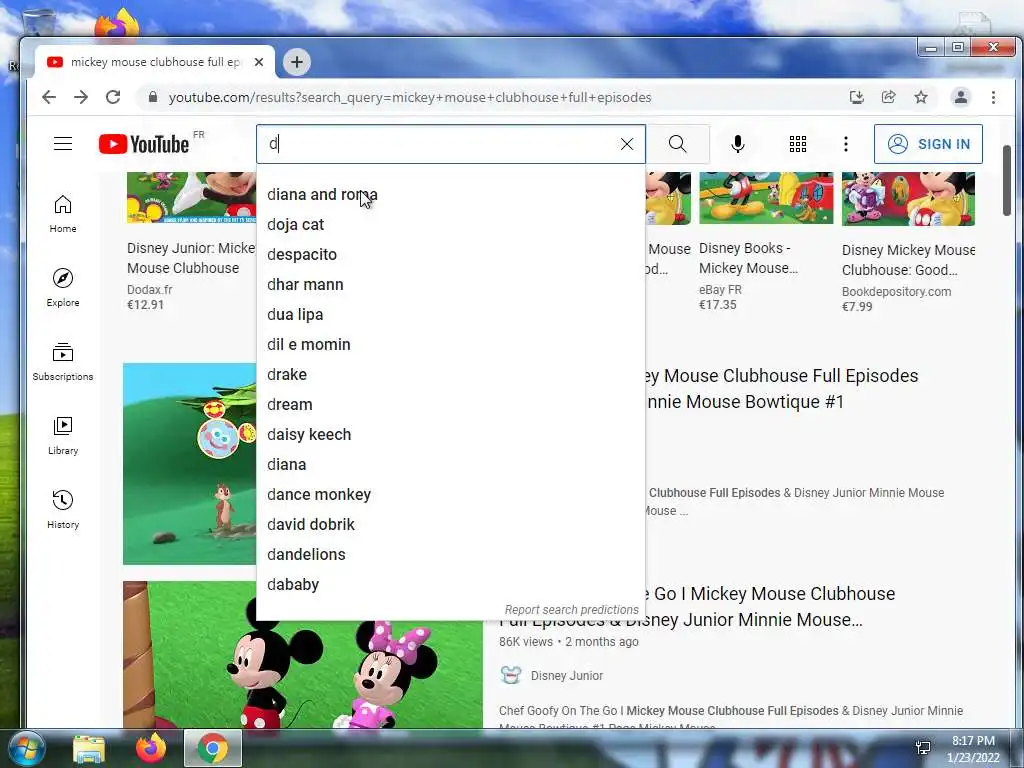Choose suggestion 'despacito'
This screenshot has height=768, width=1024.
(451, 255)
